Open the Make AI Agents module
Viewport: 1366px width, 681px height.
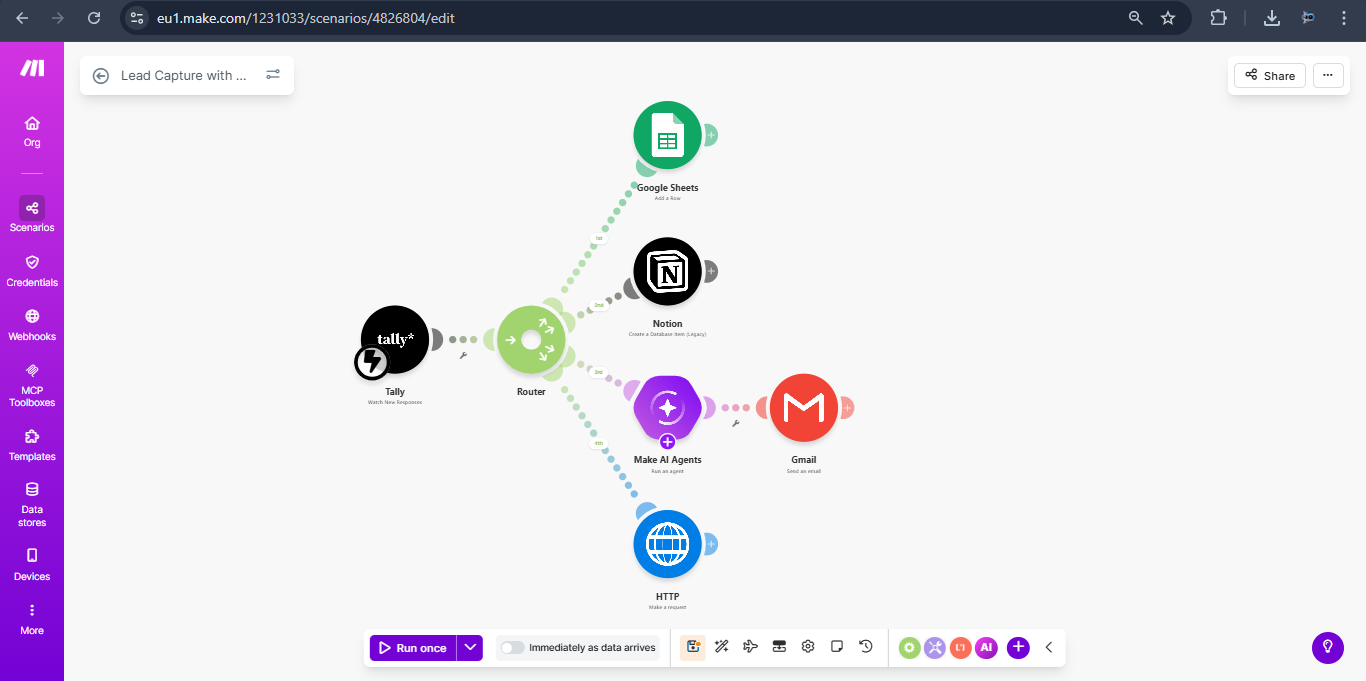pos(667,408)
